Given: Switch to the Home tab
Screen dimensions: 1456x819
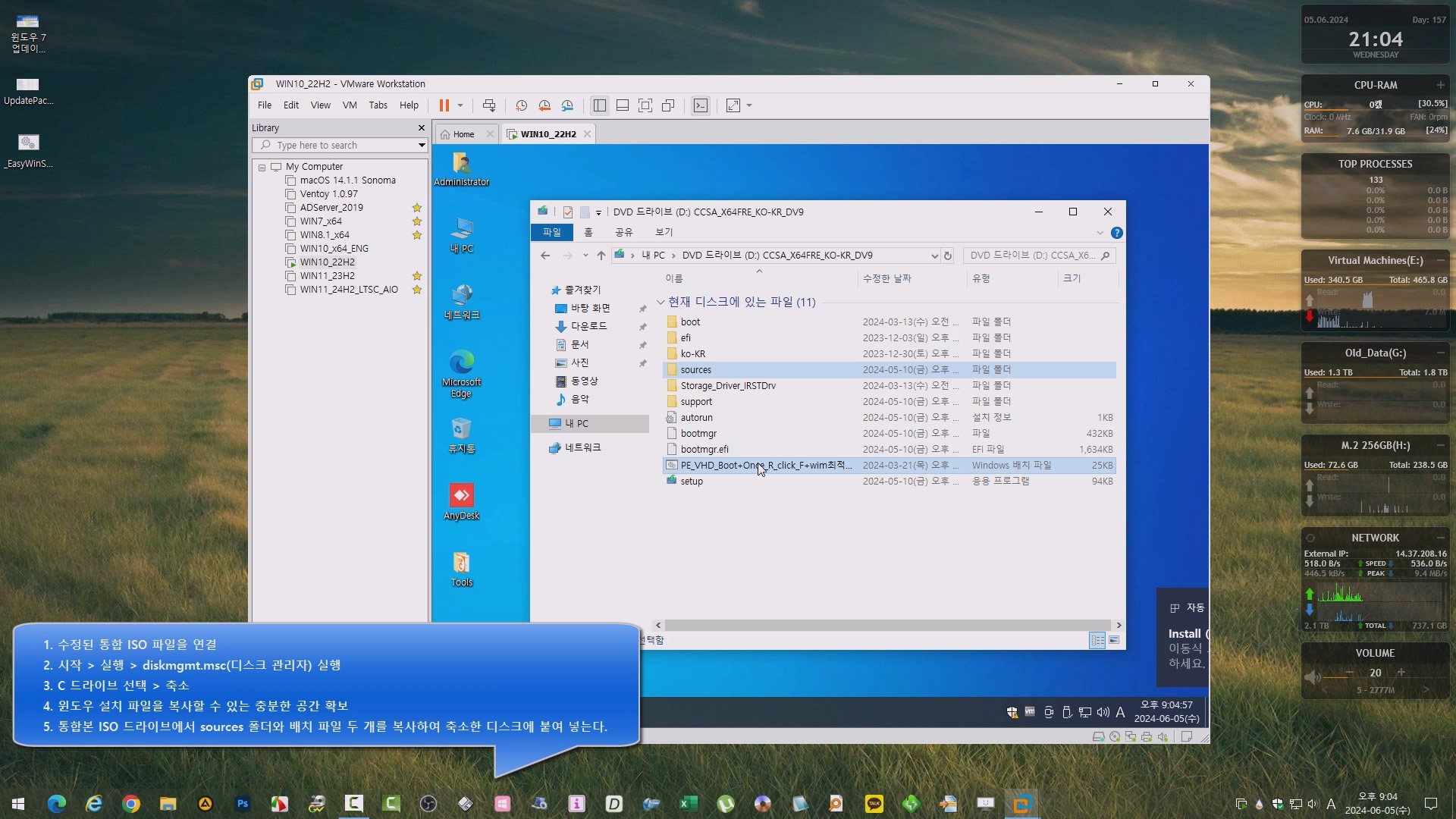Looking at the screenshot, I should coord(463,134).
